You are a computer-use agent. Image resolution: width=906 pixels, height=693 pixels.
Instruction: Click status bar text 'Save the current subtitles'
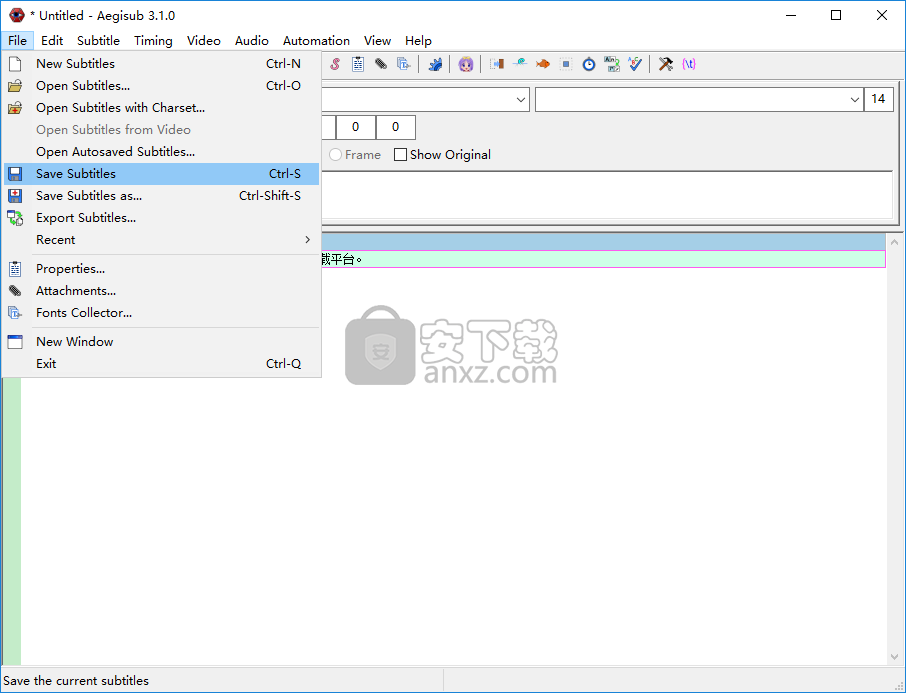tap(76, 681)
